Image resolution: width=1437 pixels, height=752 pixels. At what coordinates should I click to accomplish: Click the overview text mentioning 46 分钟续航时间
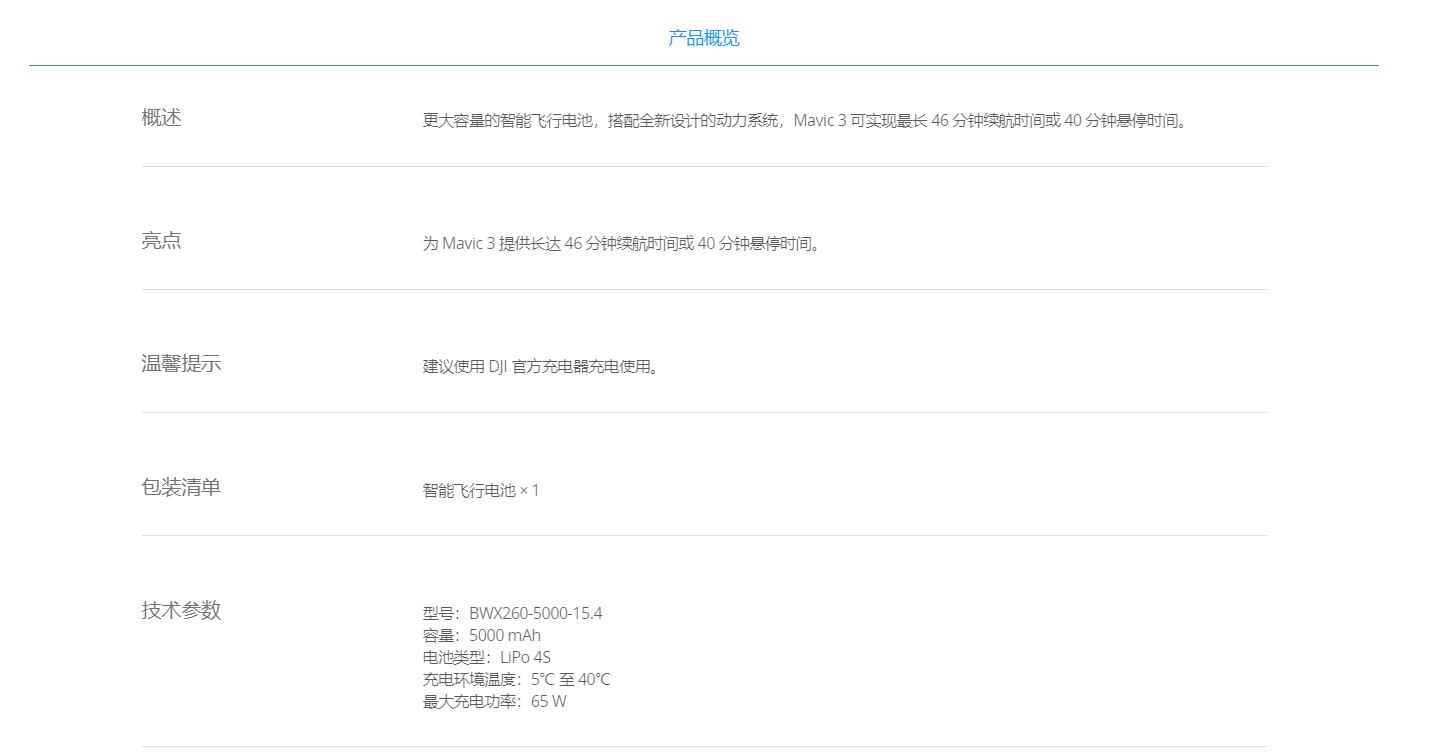click(x=805, y=122)
